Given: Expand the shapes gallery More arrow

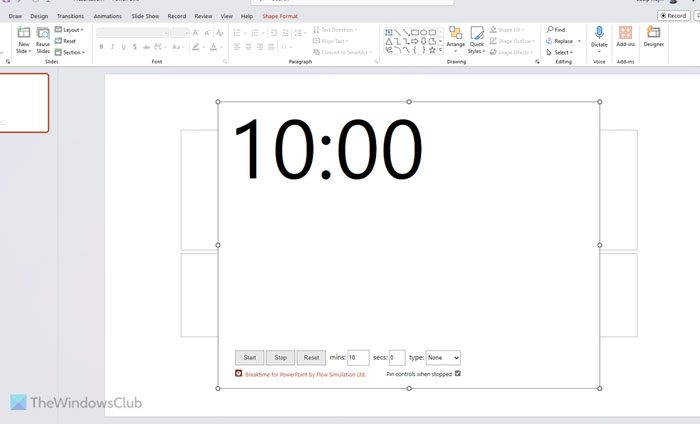Looking at the screenshot, I should click(441, 50).
